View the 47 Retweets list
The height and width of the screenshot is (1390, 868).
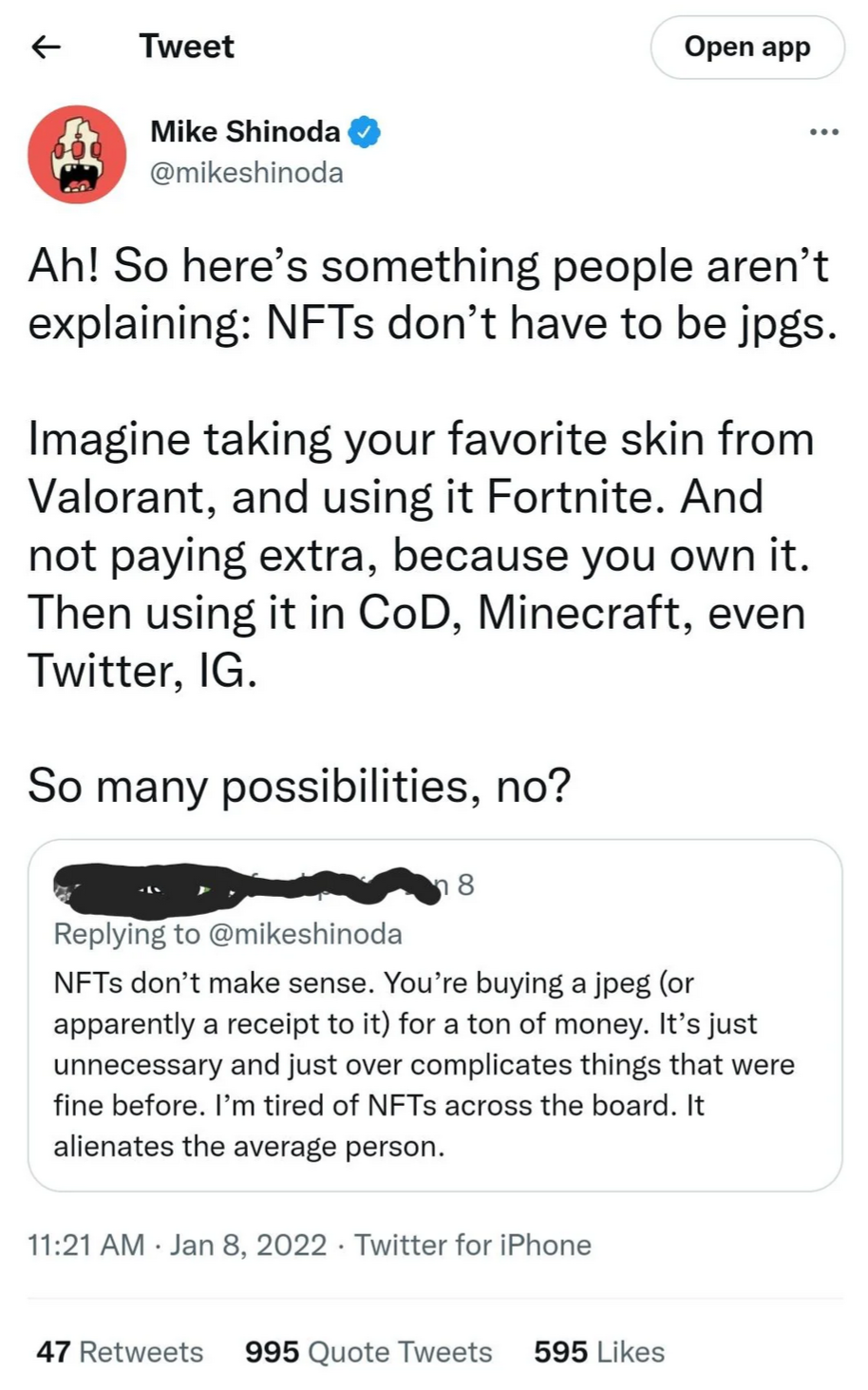120,1352
